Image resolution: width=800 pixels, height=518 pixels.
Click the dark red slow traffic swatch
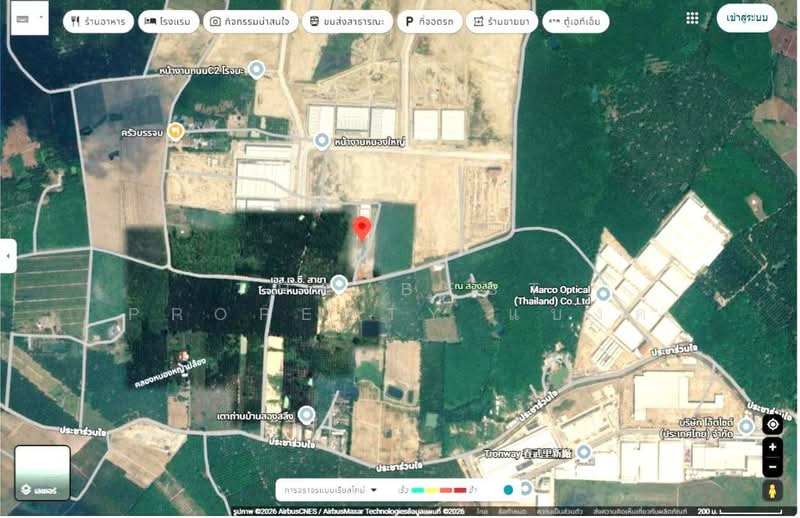[x=460, y=490]
